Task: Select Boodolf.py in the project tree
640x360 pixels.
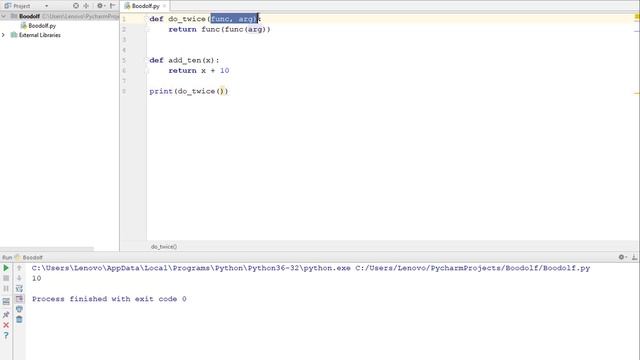Action: [42, 26]
